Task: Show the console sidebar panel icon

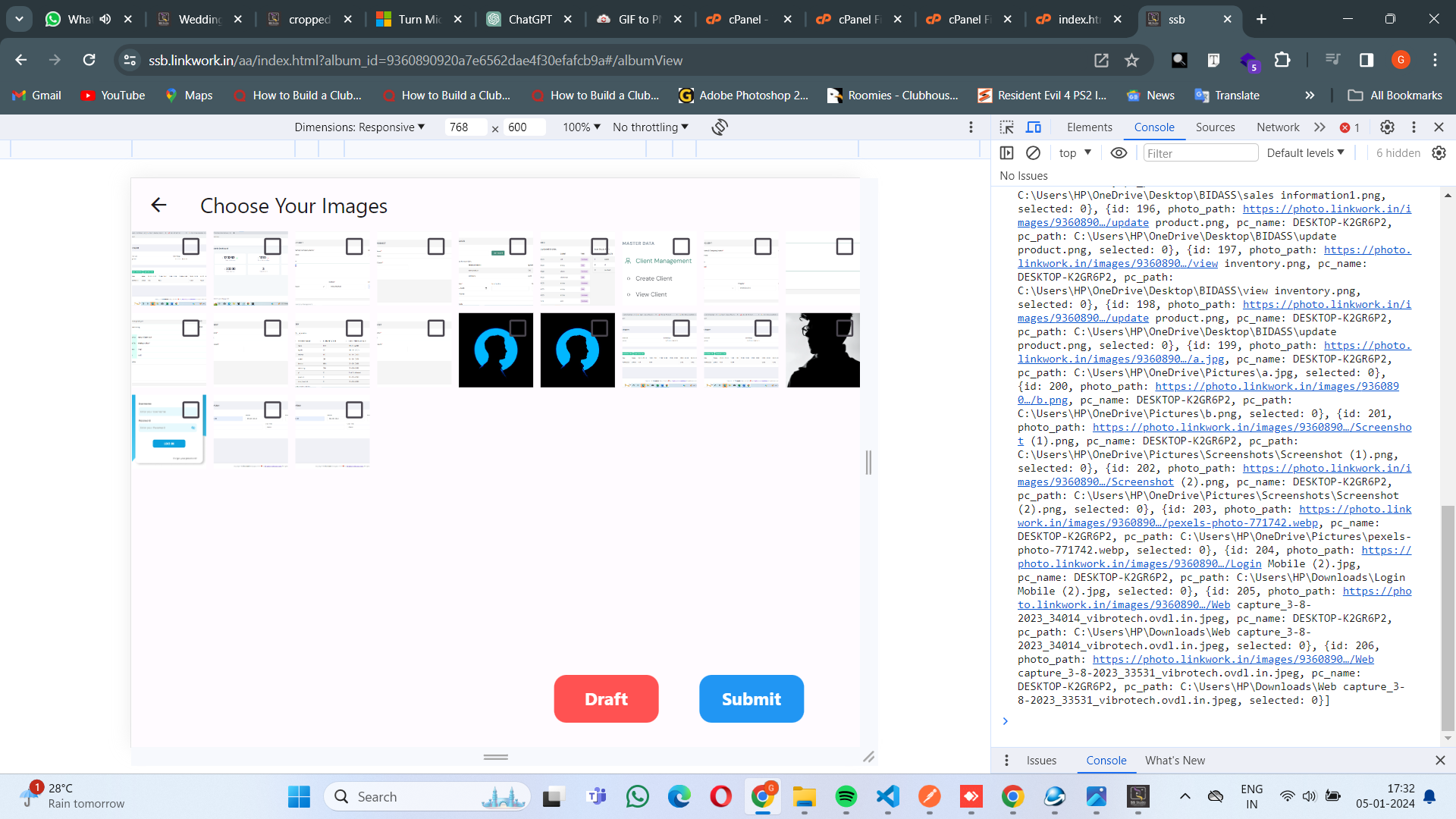Action: [1006, 153]
